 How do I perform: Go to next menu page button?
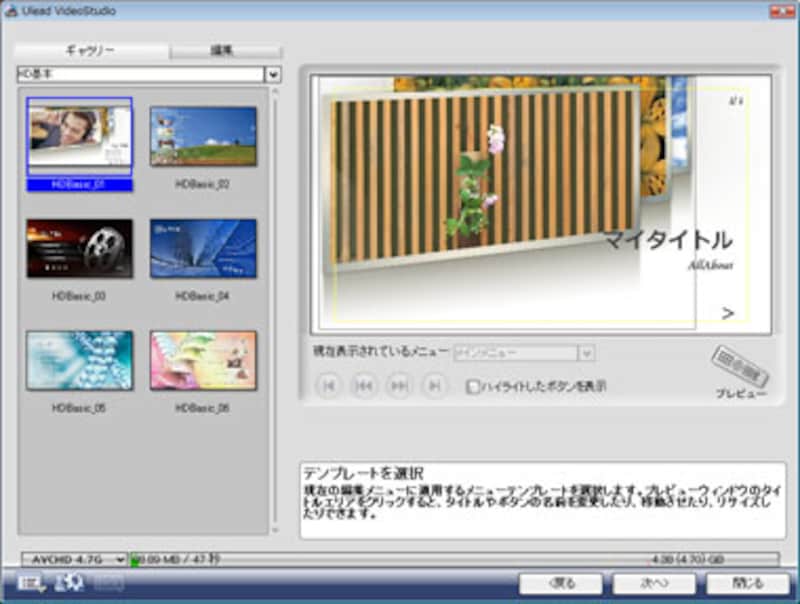398,386
